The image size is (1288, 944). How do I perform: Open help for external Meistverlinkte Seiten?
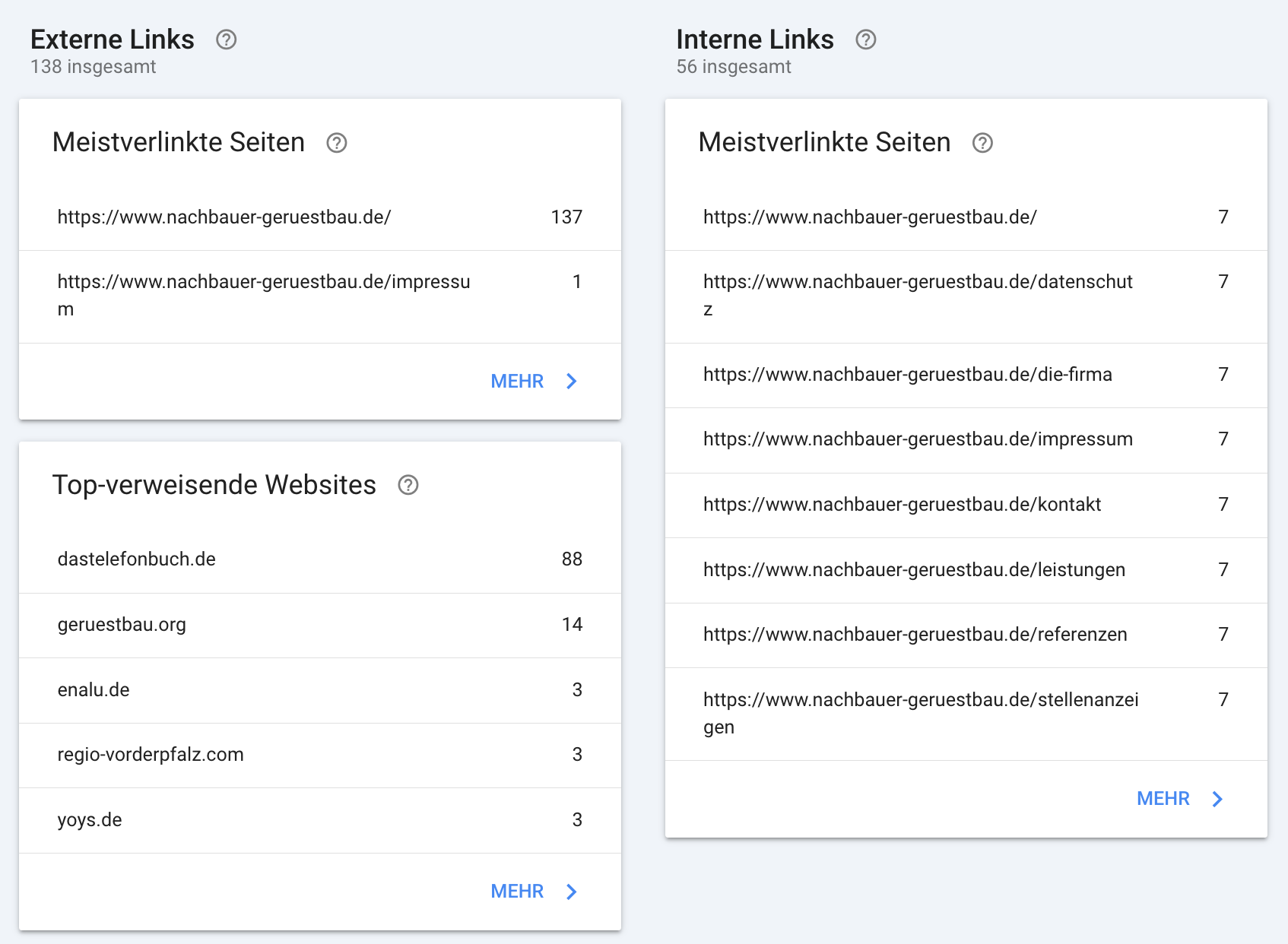pos(336,143)
